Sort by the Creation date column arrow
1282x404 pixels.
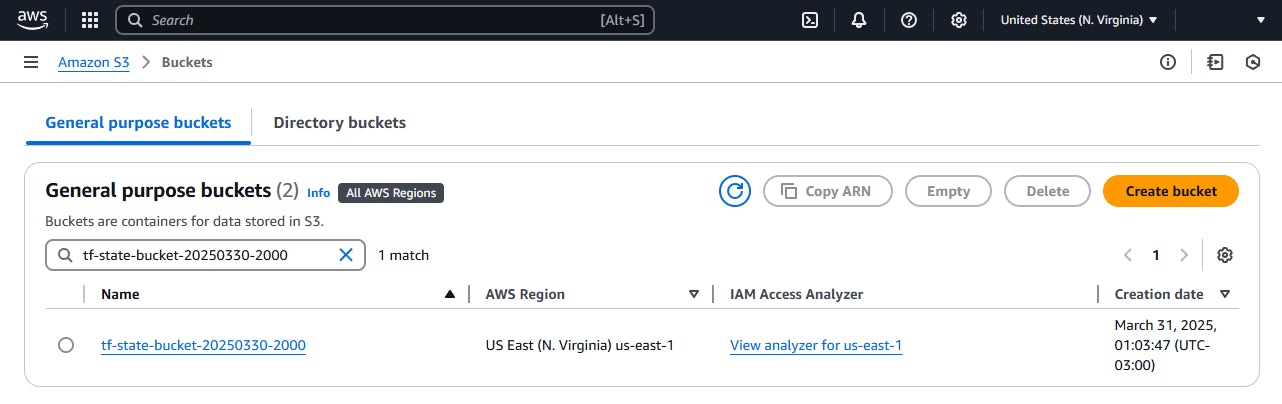1224,294
